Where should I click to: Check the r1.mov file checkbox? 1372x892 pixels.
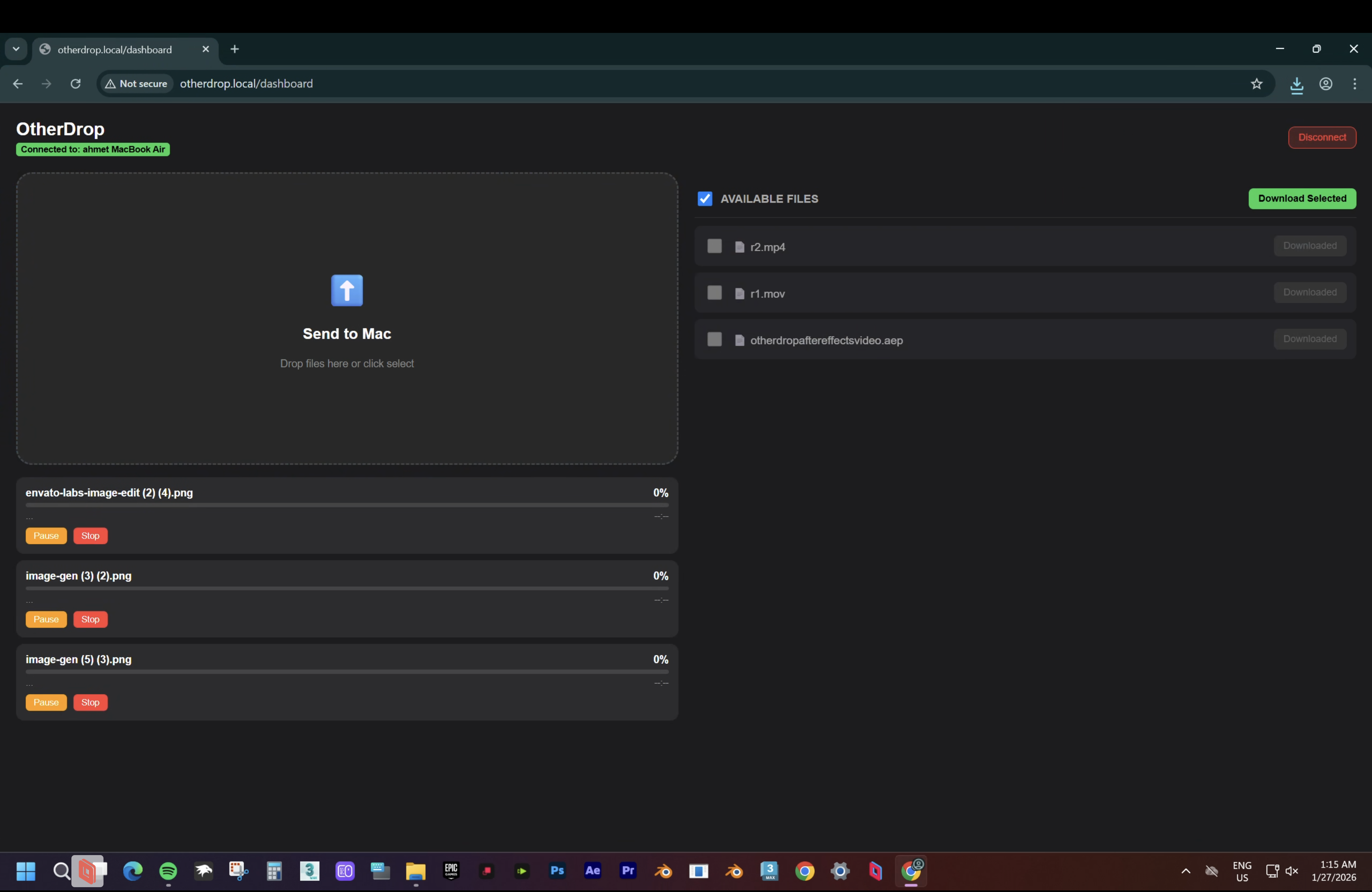714,293
